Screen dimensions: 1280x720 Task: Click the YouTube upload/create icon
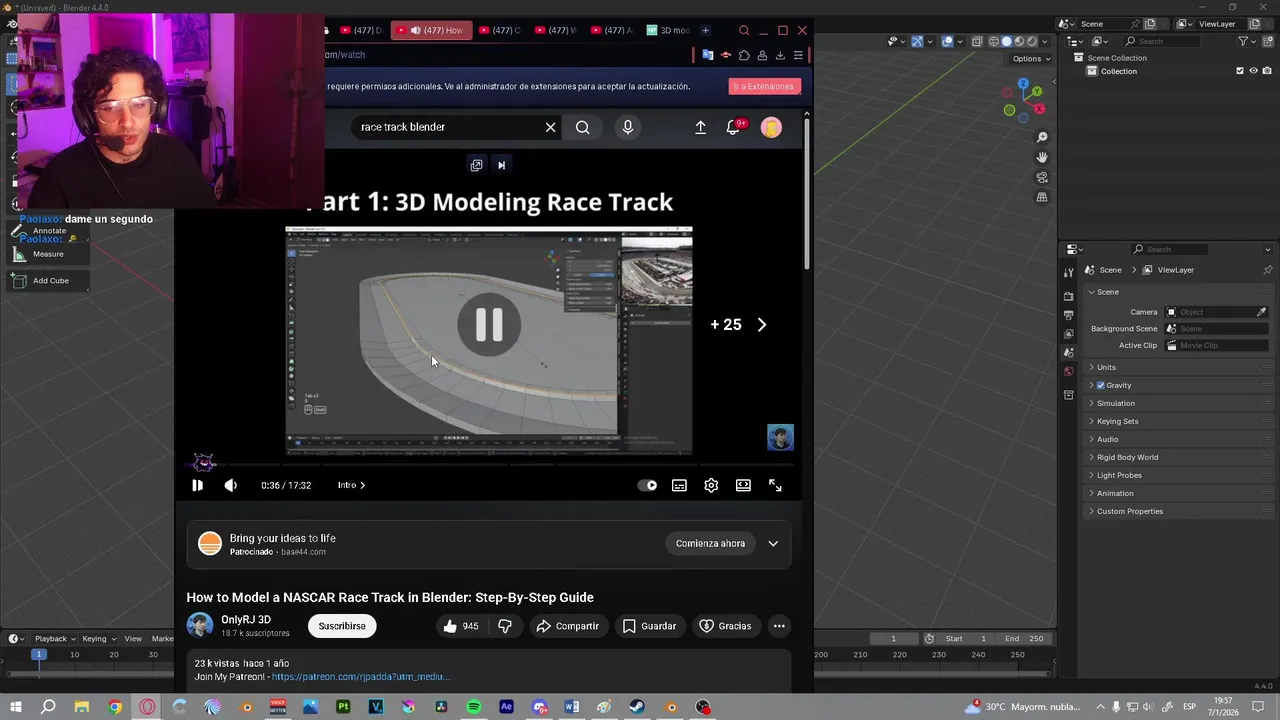point(700,127)
